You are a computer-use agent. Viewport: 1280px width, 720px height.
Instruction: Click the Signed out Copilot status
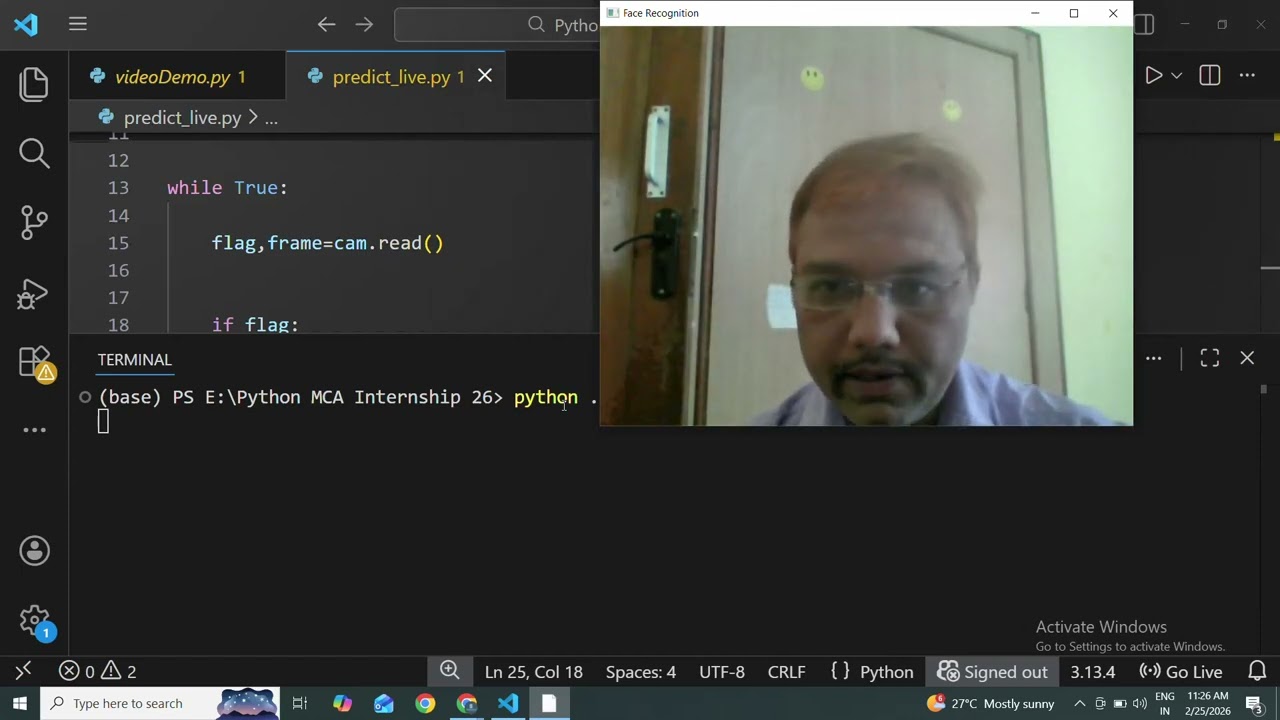(993, 672)
